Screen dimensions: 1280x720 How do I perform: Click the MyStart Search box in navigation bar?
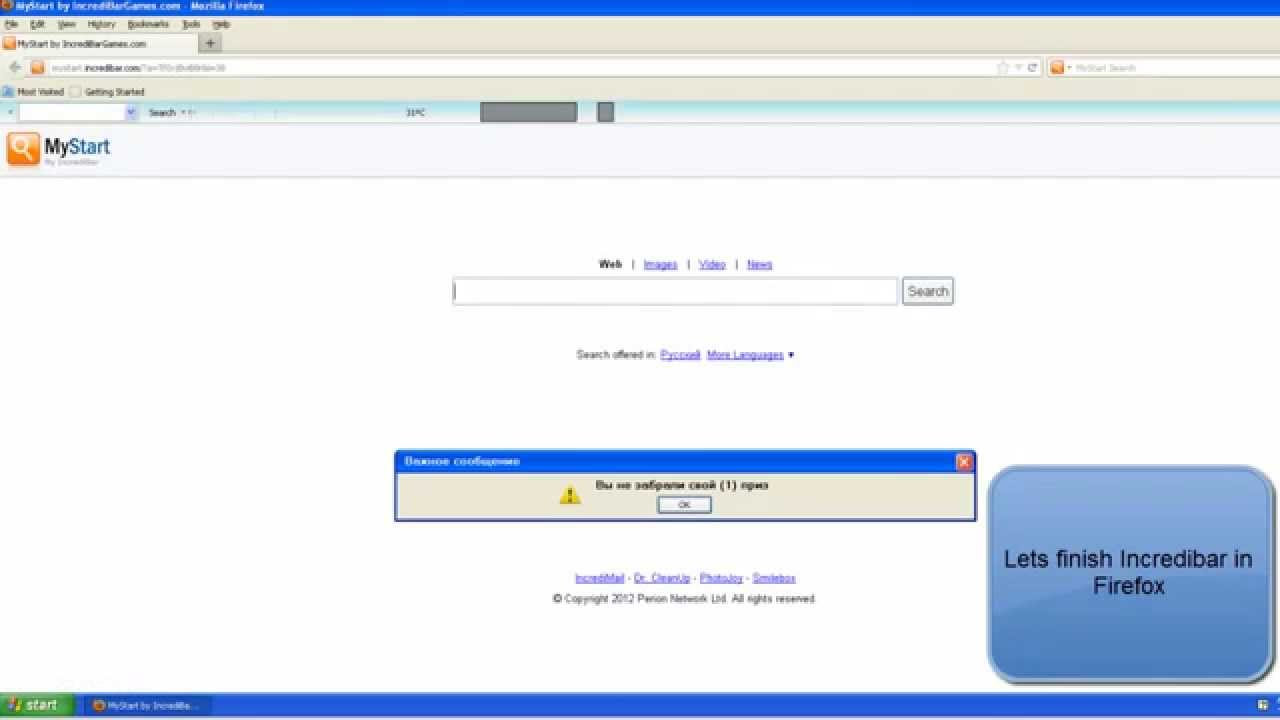pyautogui.click(x=1170, y=68)
